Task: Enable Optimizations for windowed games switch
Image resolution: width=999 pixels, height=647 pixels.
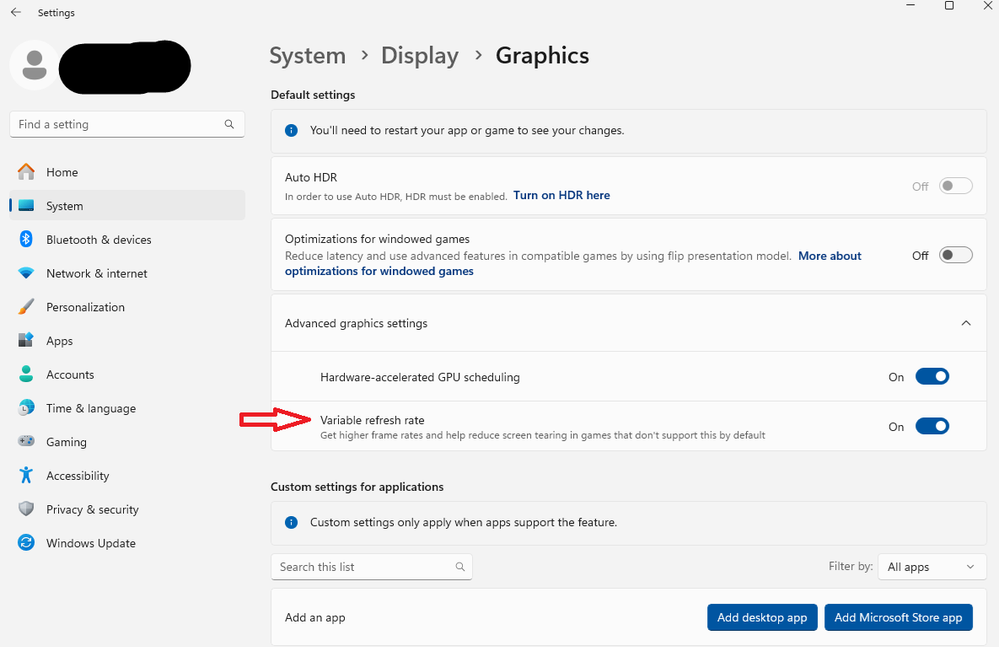Action: pos(956,255)
